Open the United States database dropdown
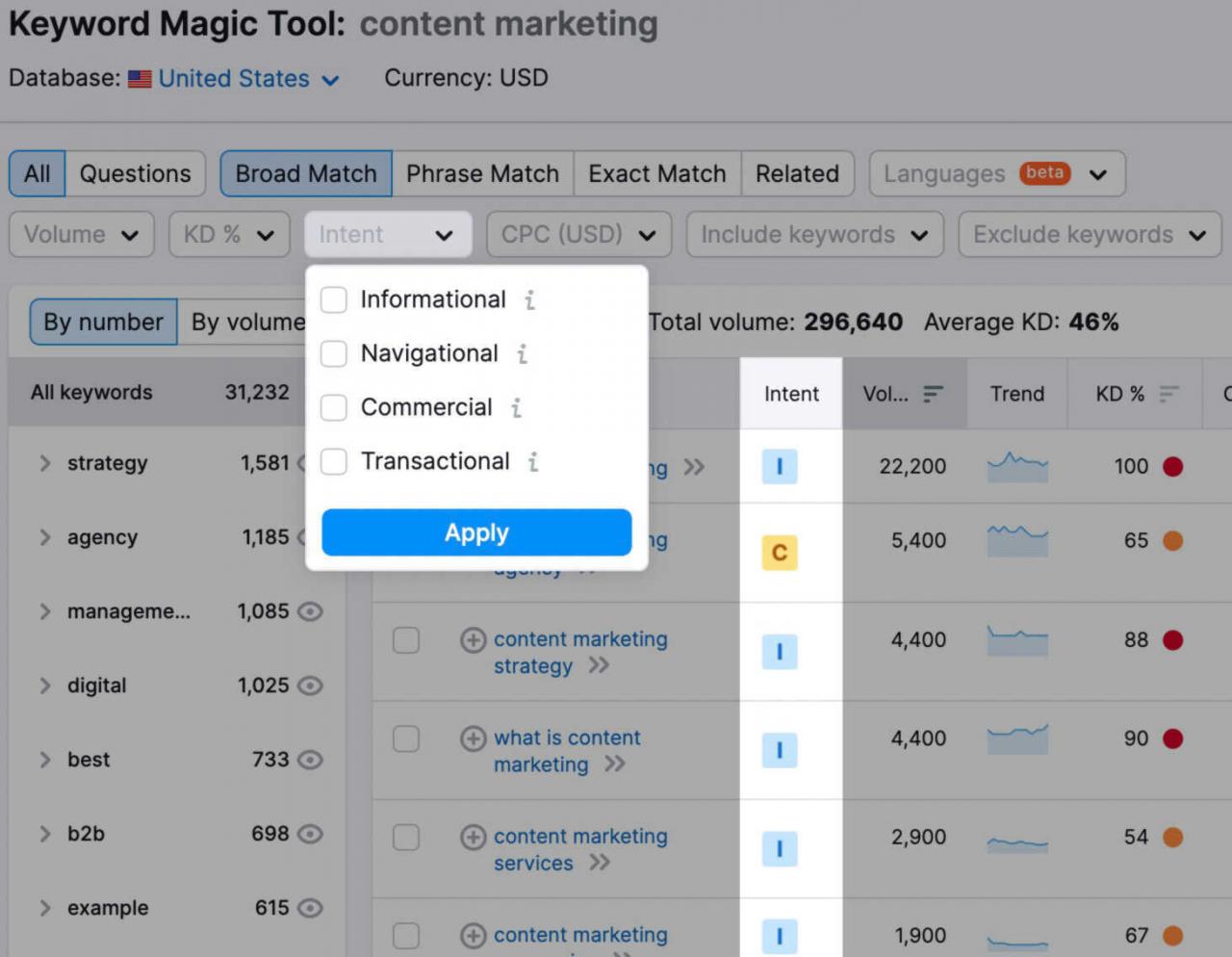The image size is (1232, 957). (x=234, y=79)
